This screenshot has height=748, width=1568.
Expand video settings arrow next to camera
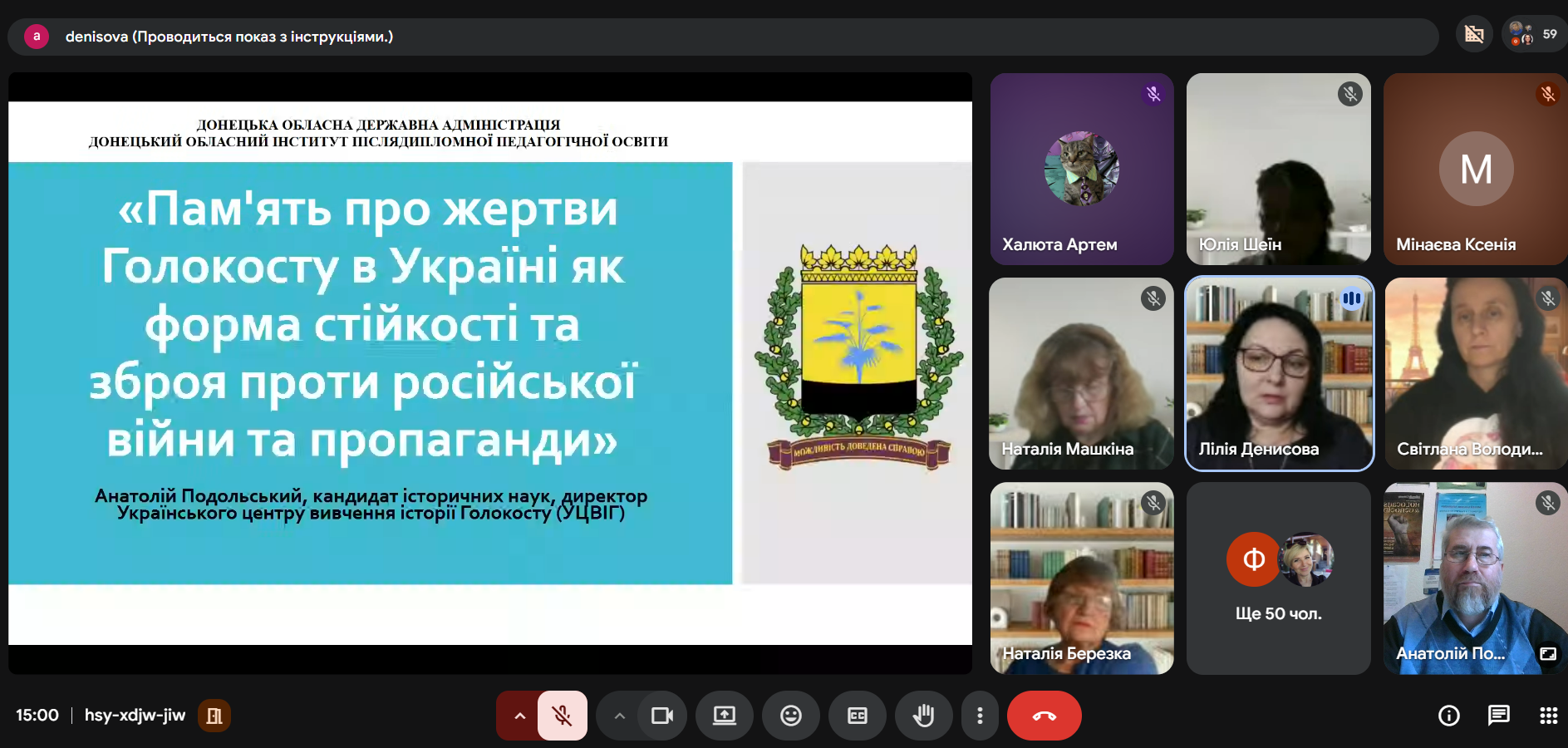coord(619,715)
